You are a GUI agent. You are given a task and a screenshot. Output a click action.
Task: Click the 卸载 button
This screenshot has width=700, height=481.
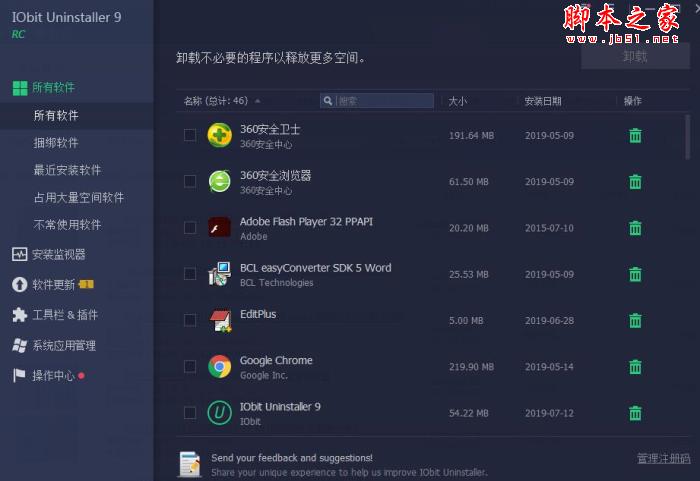[x=635, y=57]
